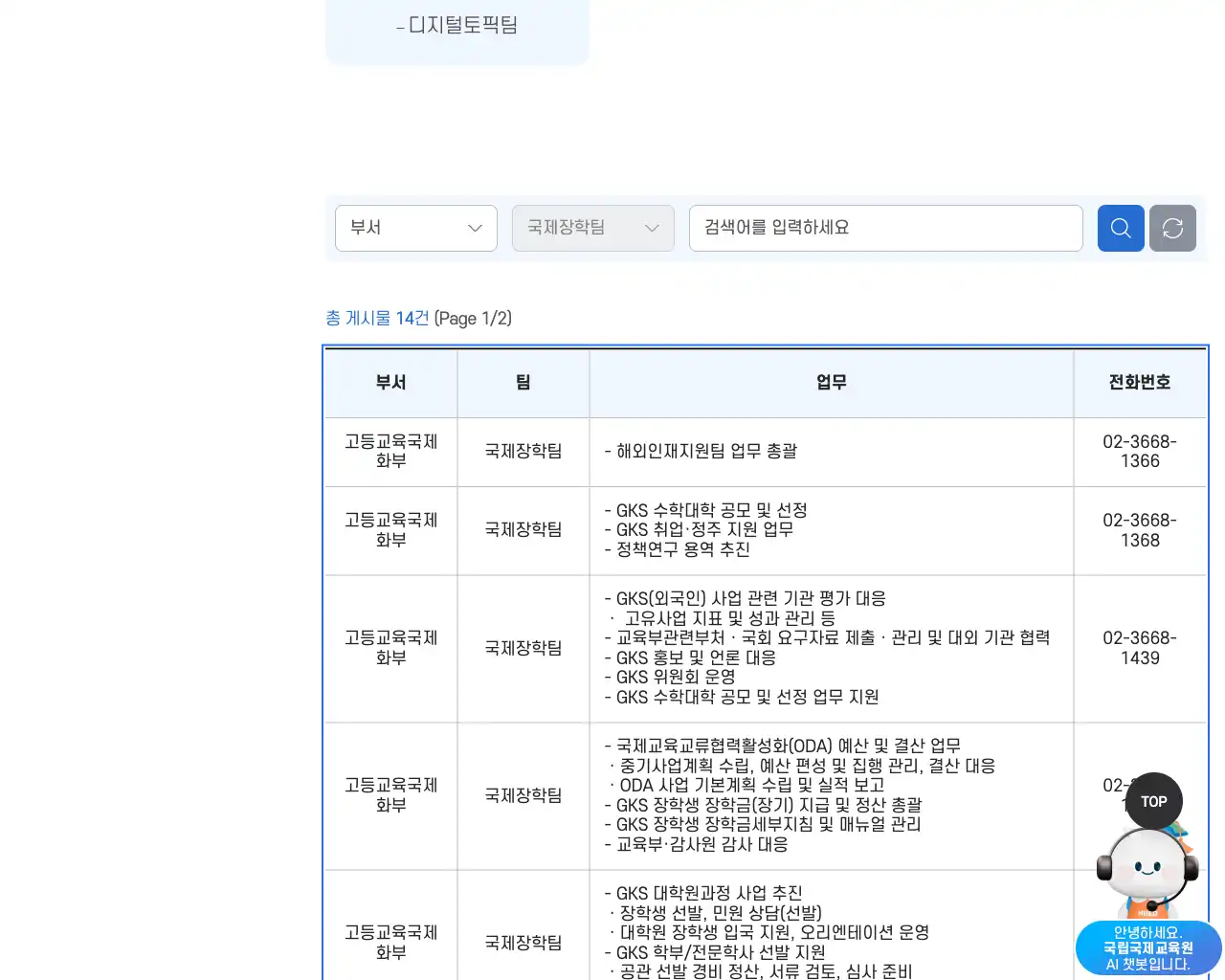Click 정책연구 용역 추진 line
The image size is (1225, 980).
[677, 549]
